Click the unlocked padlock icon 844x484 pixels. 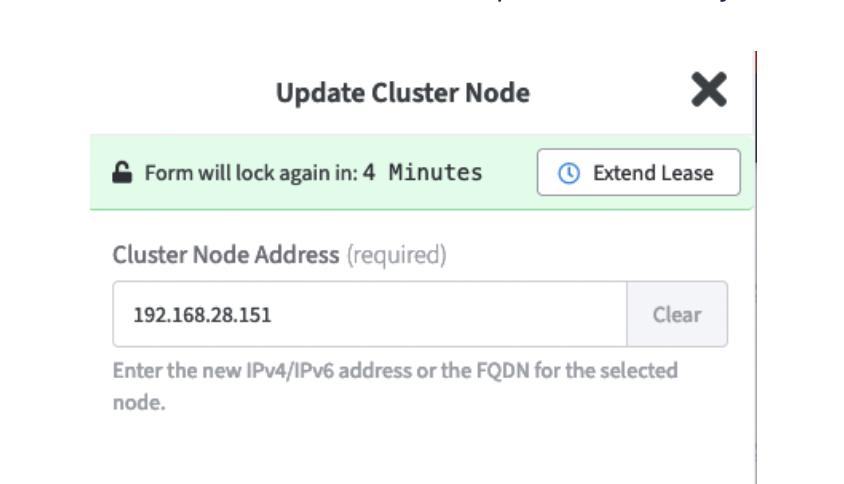pyautogui.click(x=121, y=173)
